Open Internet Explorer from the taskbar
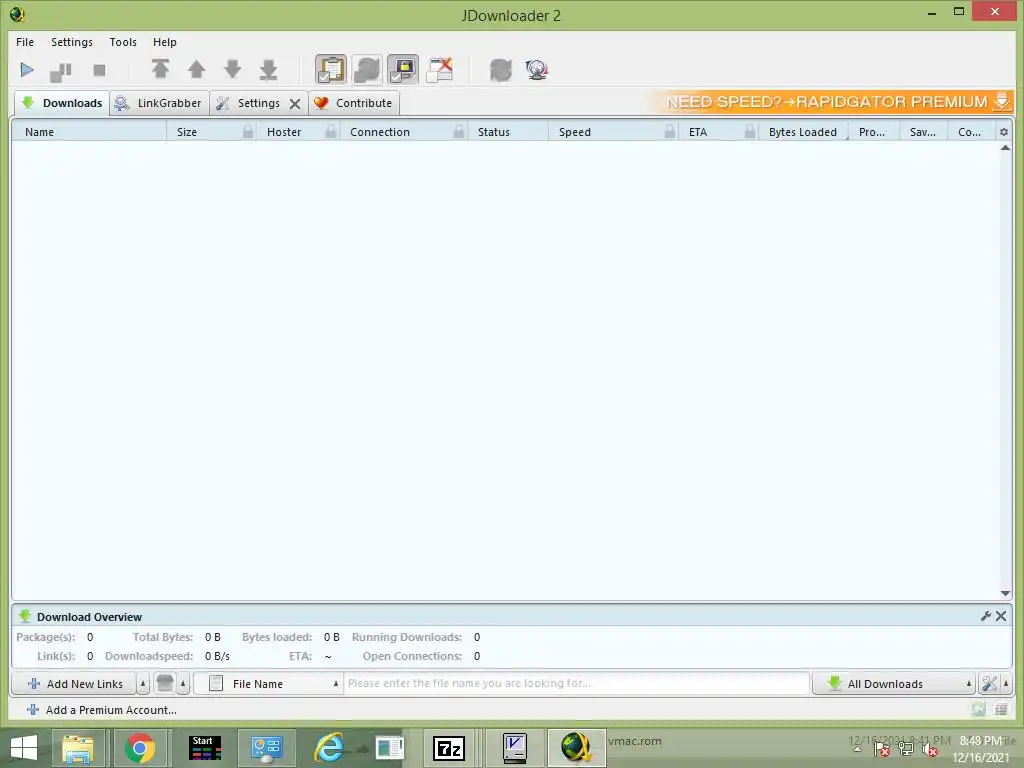 point(329,748)
